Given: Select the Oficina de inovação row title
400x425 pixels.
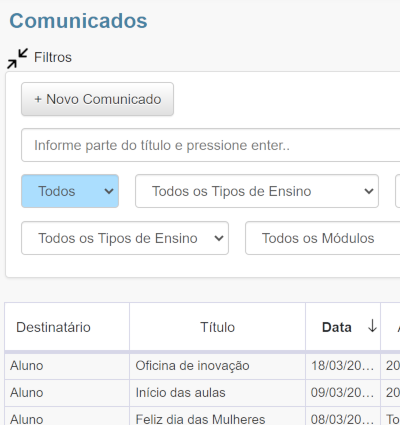Looking at the screenshot, I should (x=192, y=366).
